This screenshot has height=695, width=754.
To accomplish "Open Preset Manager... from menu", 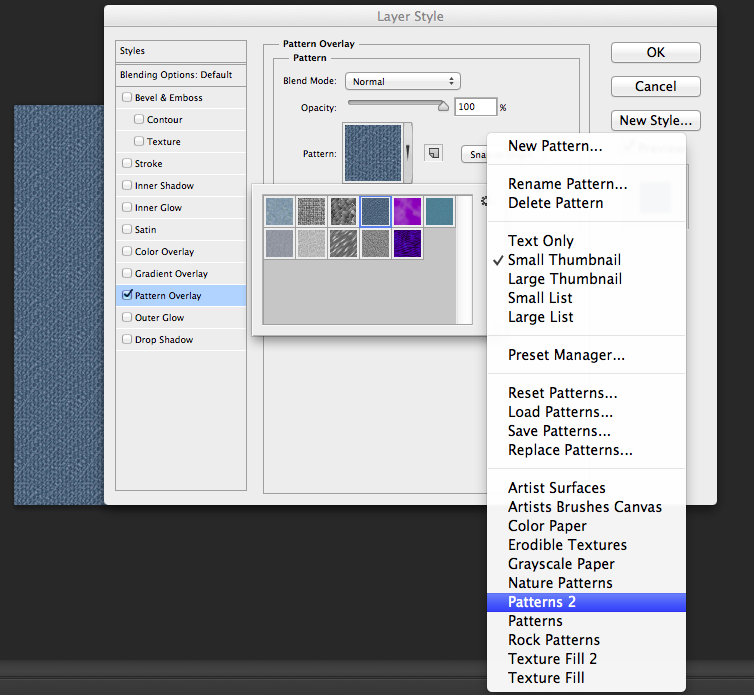I will point(586,355).
